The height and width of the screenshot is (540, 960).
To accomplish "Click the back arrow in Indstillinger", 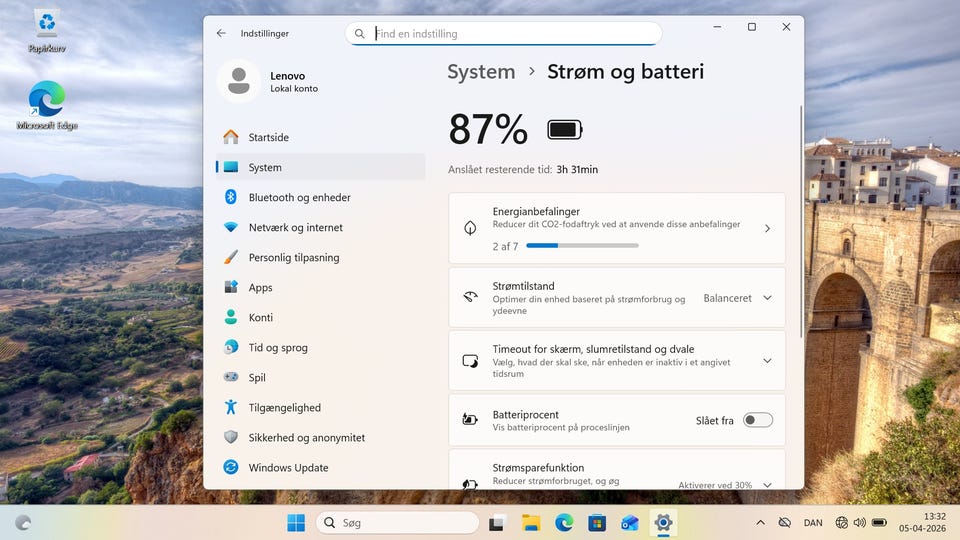I will pos(221,33).
